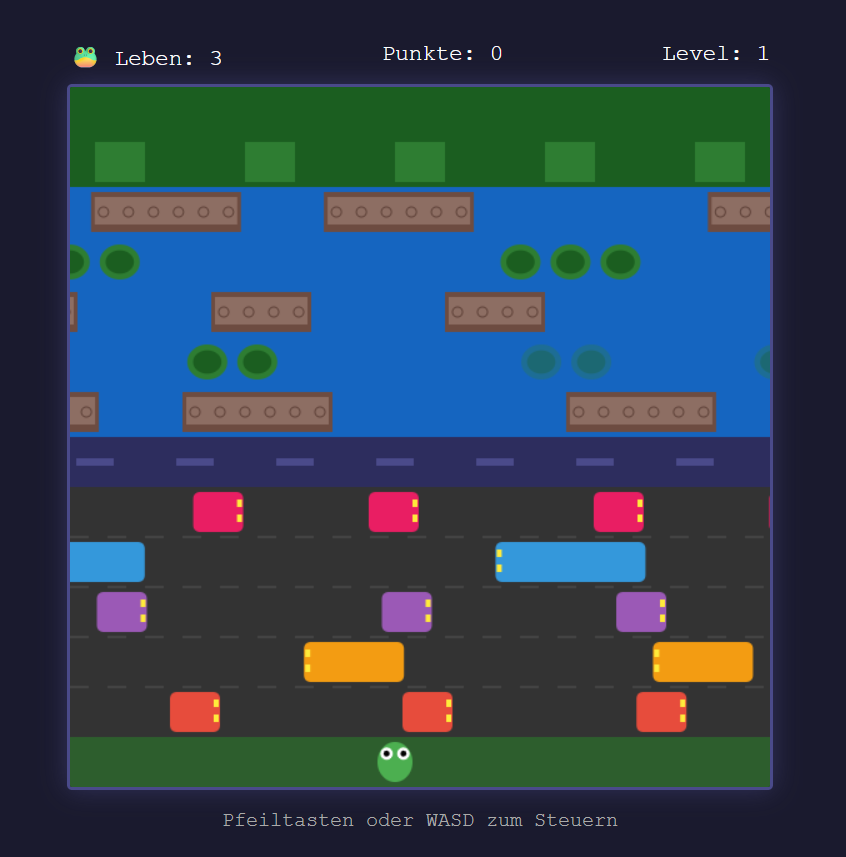Click the right short four-ring log in middle row

(x=495, y=312)
